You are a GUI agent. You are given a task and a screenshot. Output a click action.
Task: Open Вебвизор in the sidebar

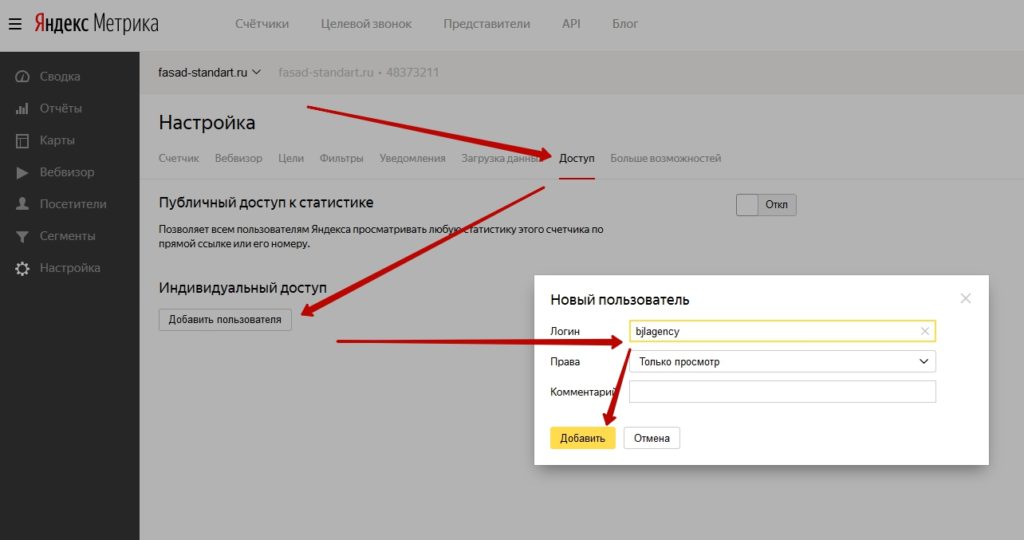(x=67, y=172)
